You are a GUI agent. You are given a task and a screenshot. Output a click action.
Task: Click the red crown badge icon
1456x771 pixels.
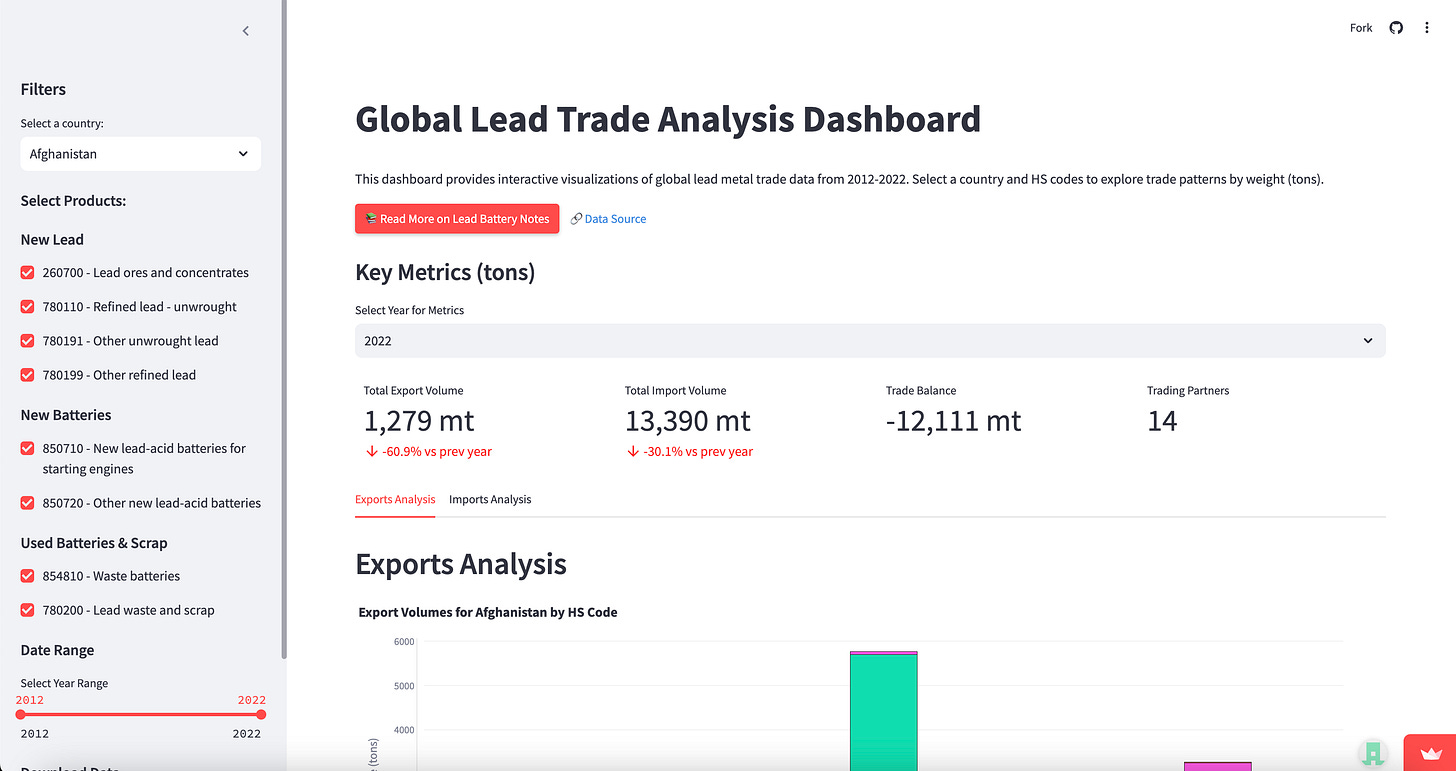tap(1431, 753)
